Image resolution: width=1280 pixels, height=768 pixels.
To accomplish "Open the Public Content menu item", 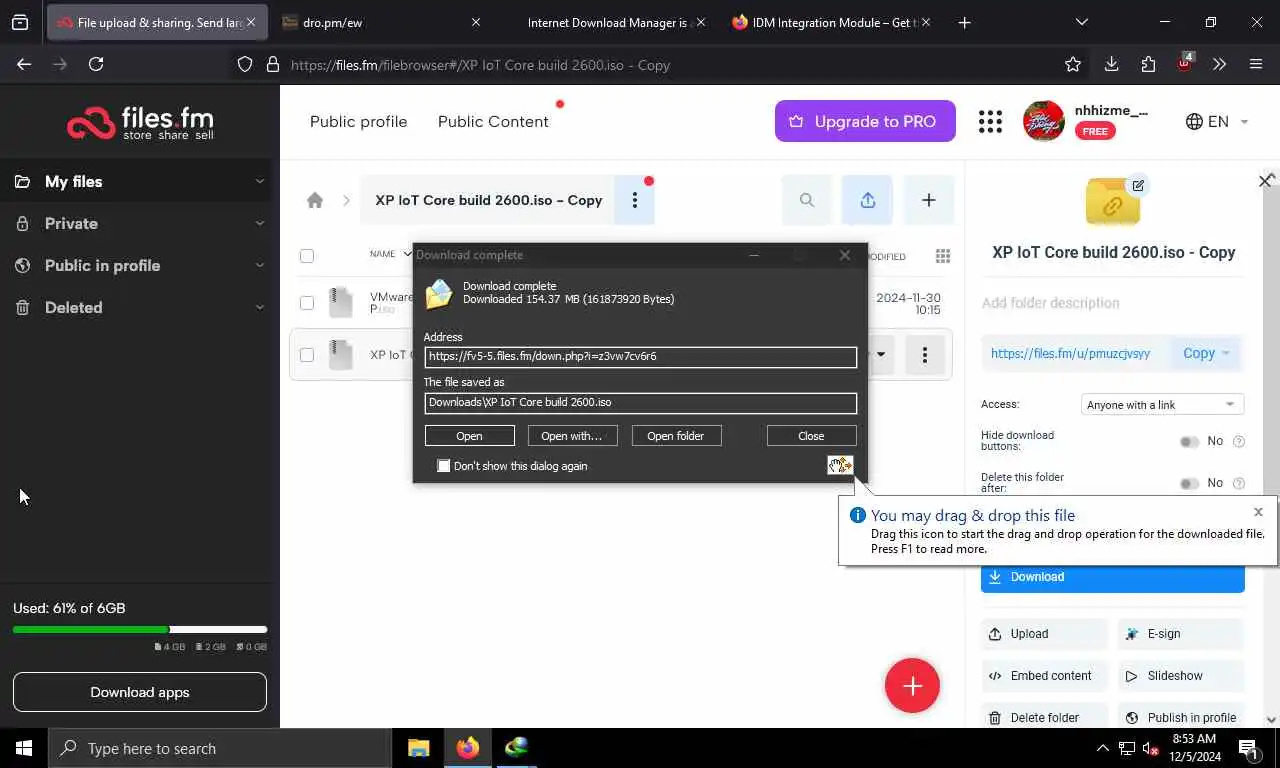I will pyautogui.click(x=493, y=121).
